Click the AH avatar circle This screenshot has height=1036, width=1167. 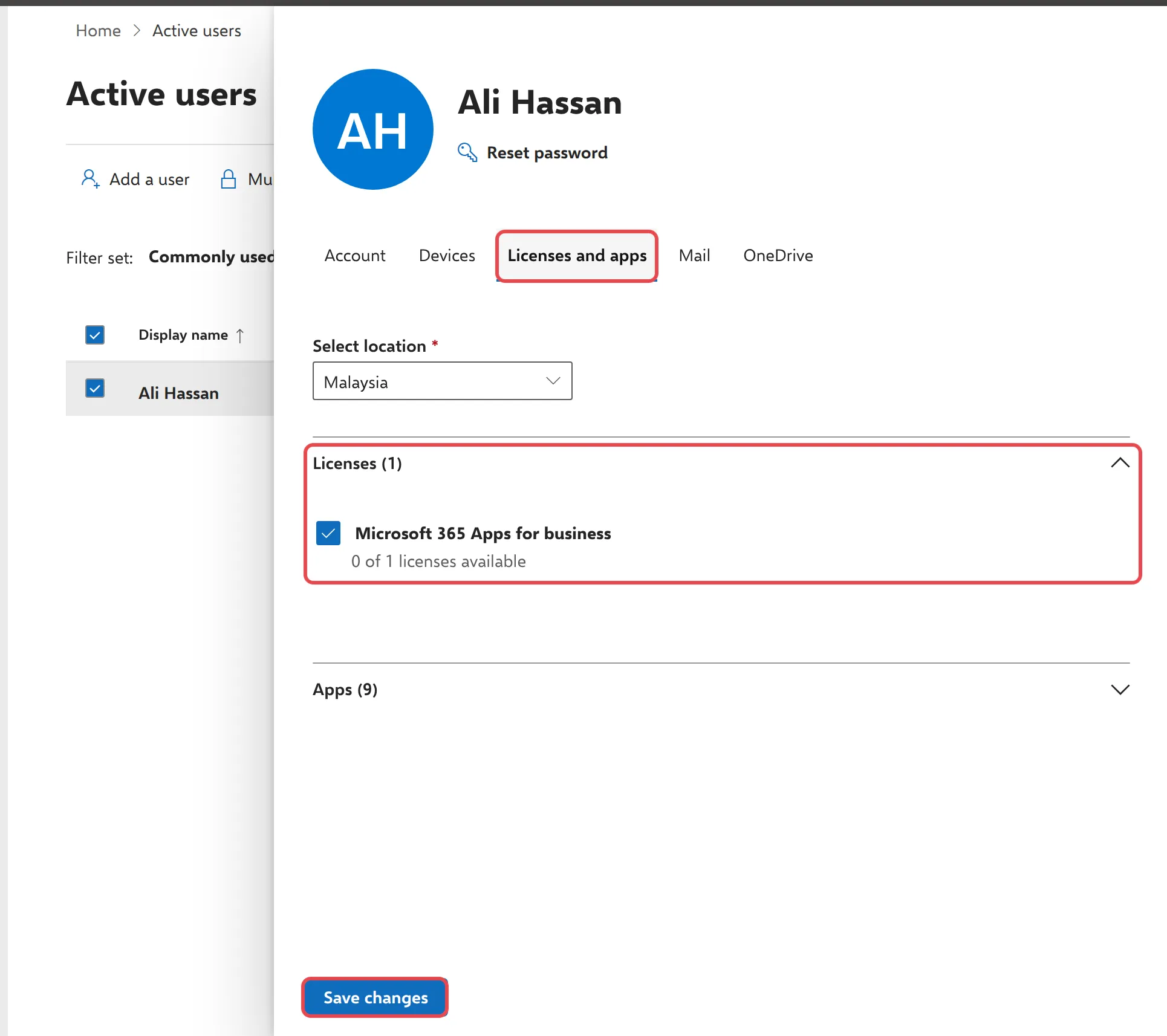coord(373,129)
